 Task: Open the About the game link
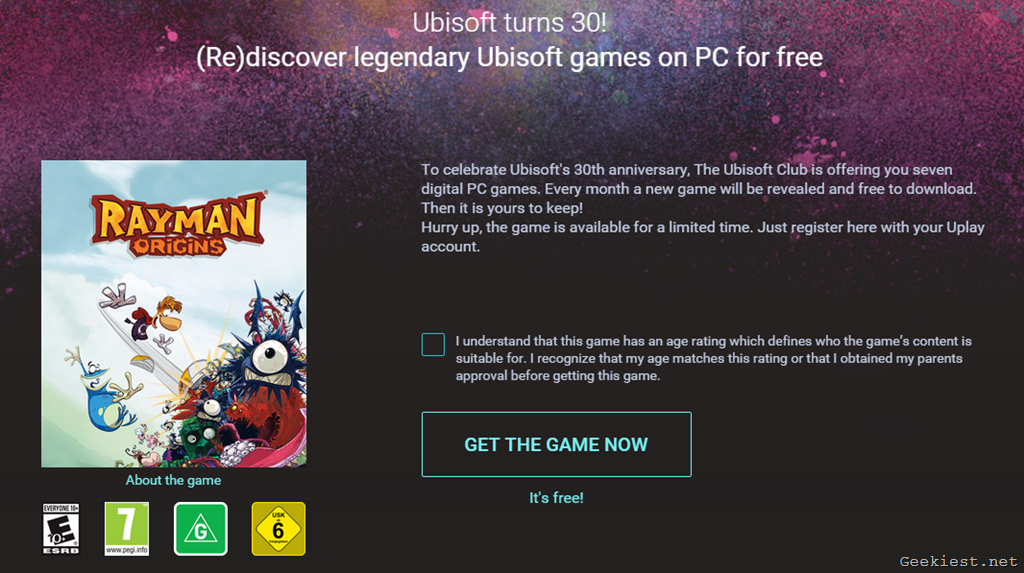[173, 480]
